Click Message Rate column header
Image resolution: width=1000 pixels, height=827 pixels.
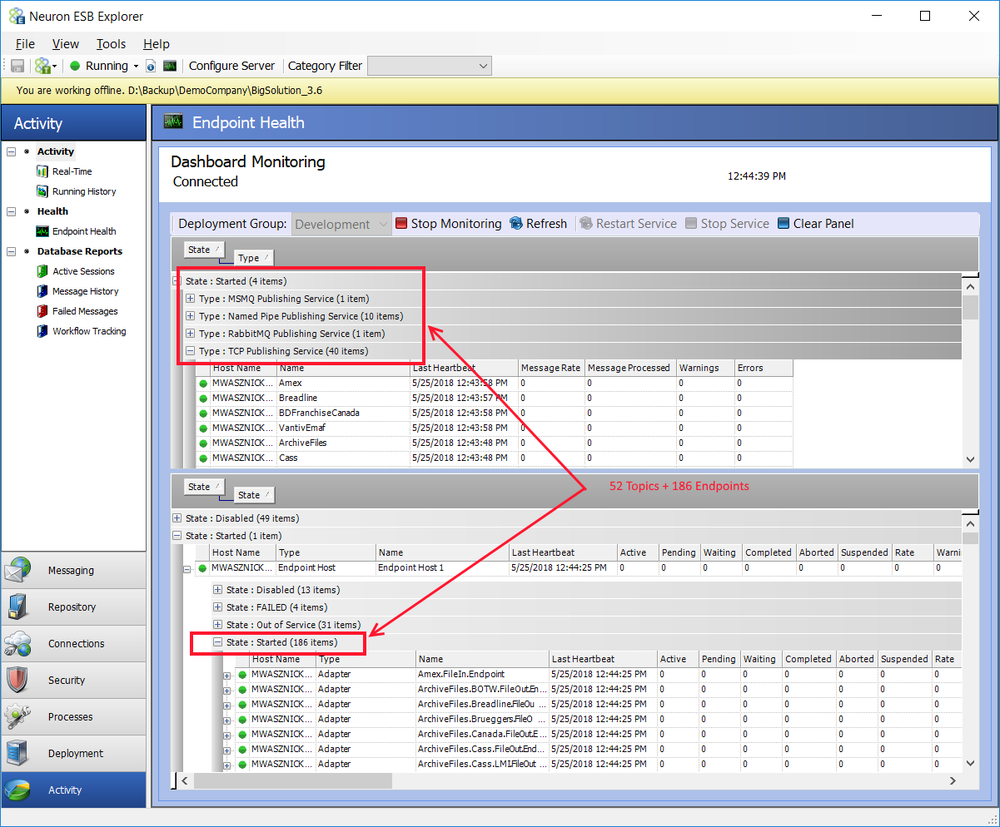pyautogui.click(x=551, y=368)
